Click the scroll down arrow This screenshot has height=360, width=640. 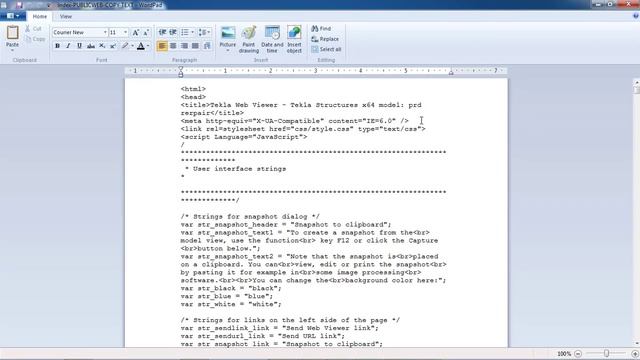click(x=636, y=344)
